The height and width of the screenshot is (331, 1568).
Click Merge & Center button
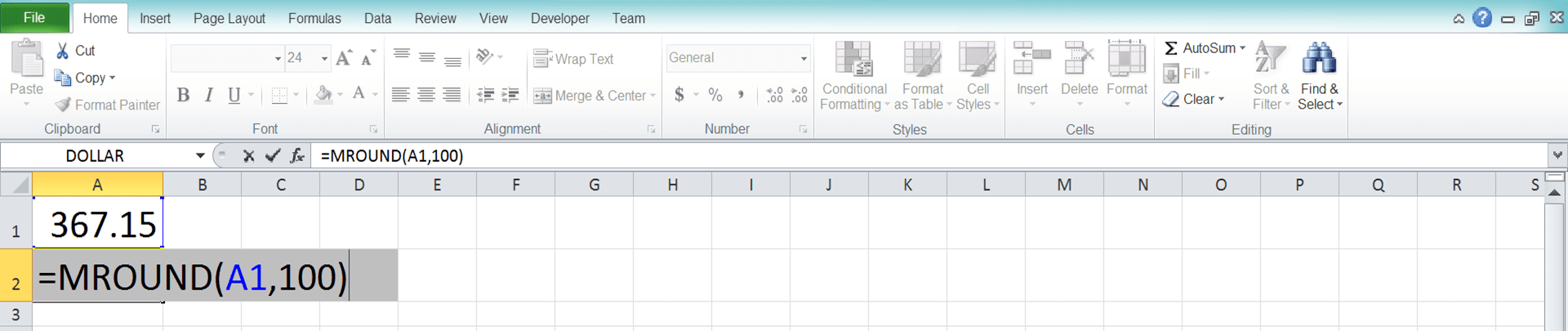pos(590,96)
